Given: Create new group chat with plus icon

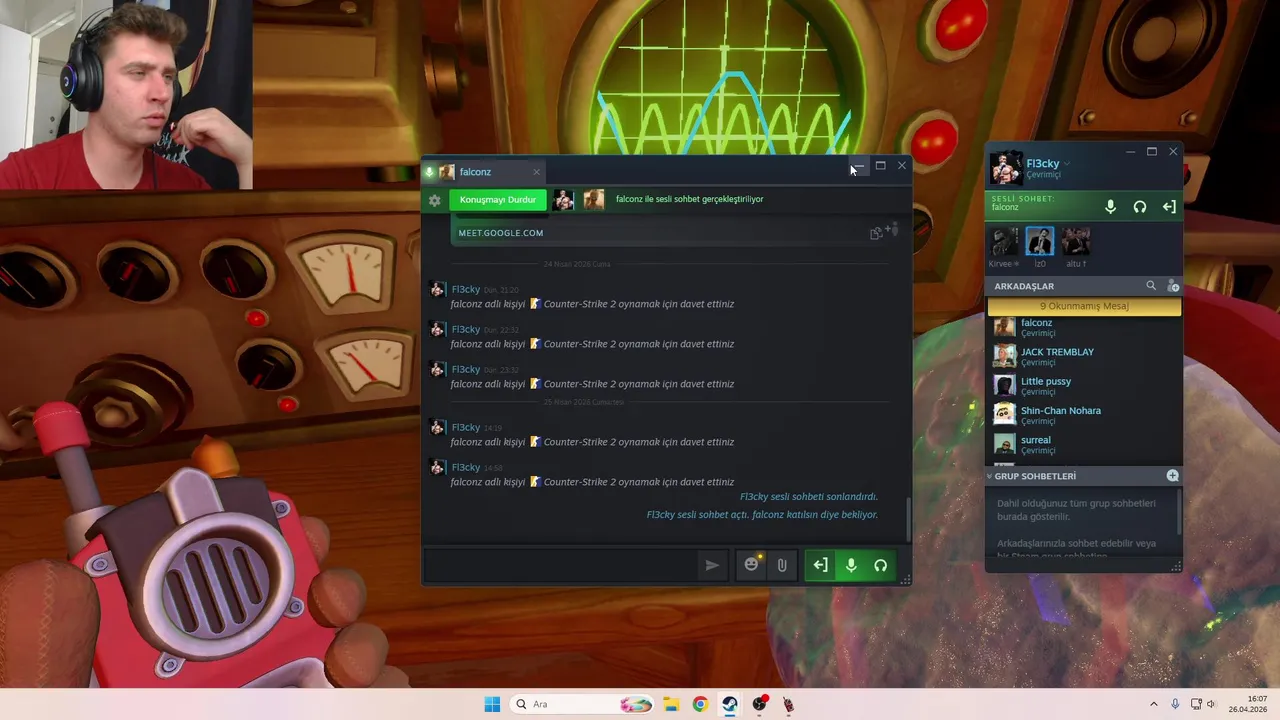Looking at the screenshot, I should pos(1172,476).
